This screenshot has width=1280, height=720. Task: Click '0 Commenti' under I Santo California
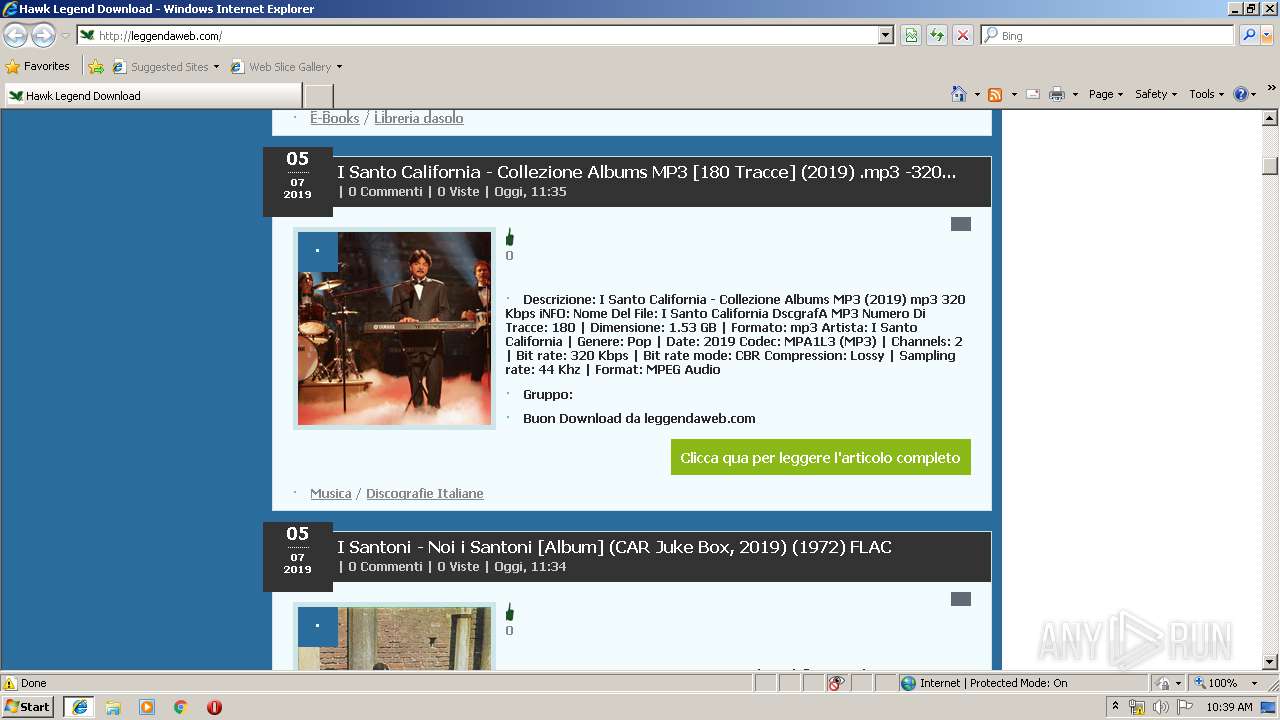[x=385, y=191]
